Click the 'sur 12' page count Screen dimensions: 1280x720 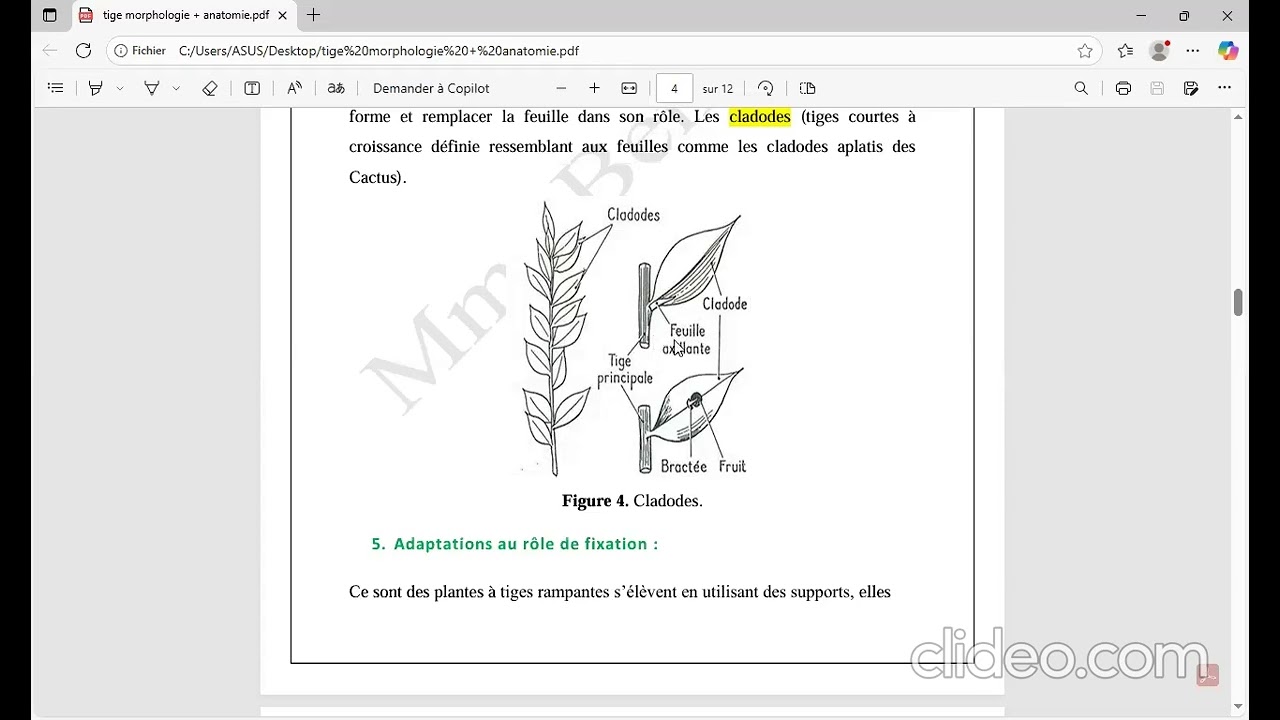tap(718, 89)
